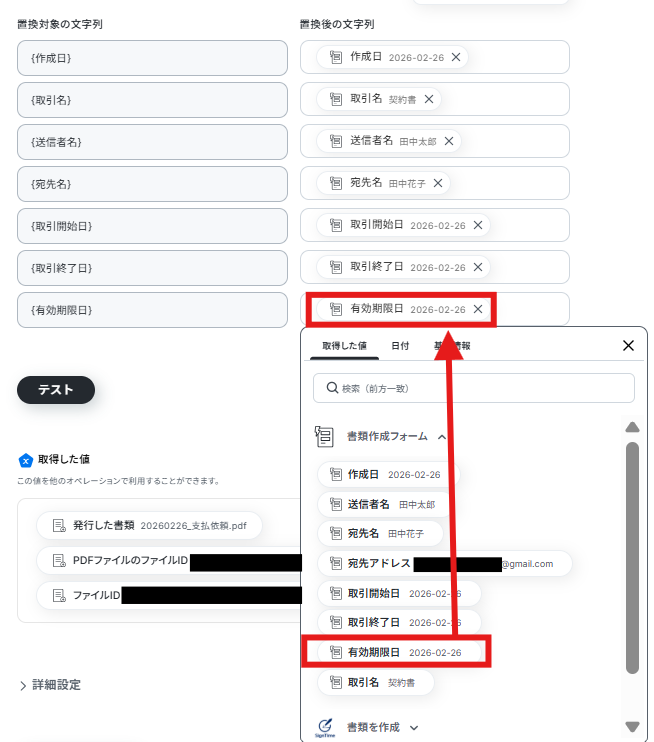Select the 取得した値 tab
Viewport: 654px width, 742px height.
(x=344, y=346)
